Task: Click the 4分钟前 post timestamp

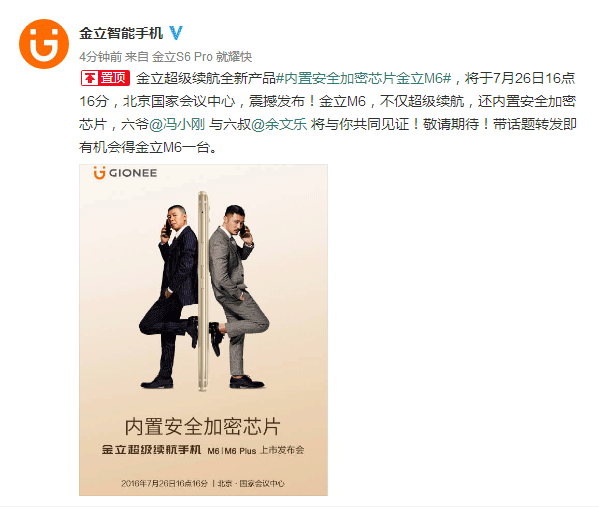Action: (100, 57)
